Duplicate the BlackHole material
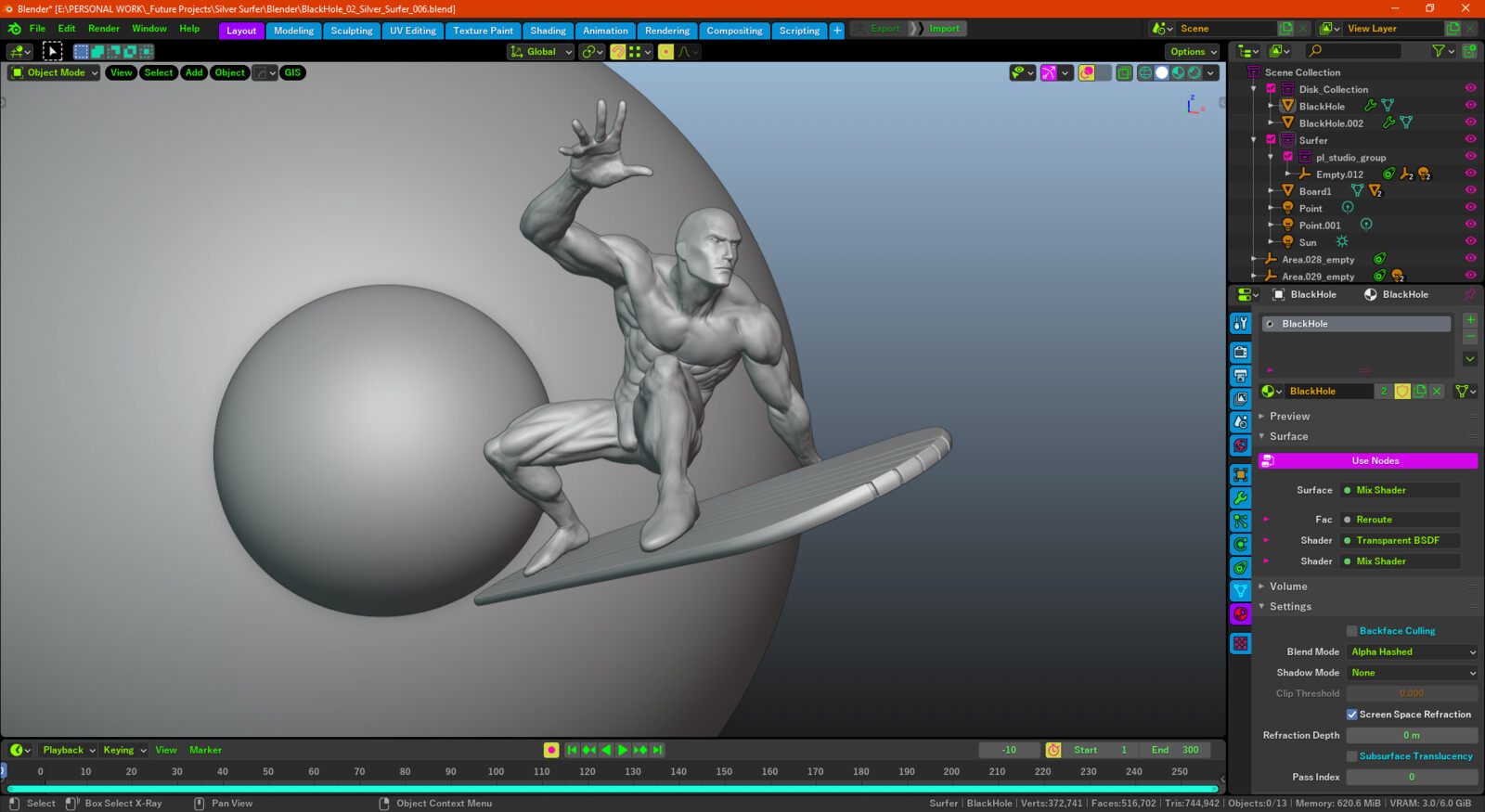1485x812 pixels. click(x=1420, y=392)
